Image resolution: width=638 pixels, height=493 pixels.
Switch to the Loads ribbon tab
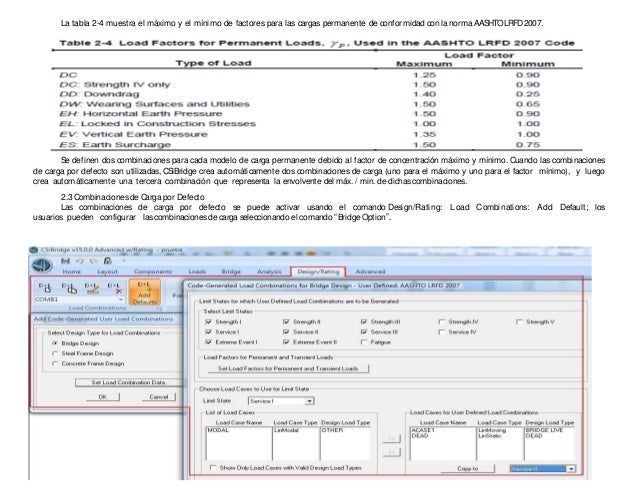pyautogui.click(x=197, y=271)
